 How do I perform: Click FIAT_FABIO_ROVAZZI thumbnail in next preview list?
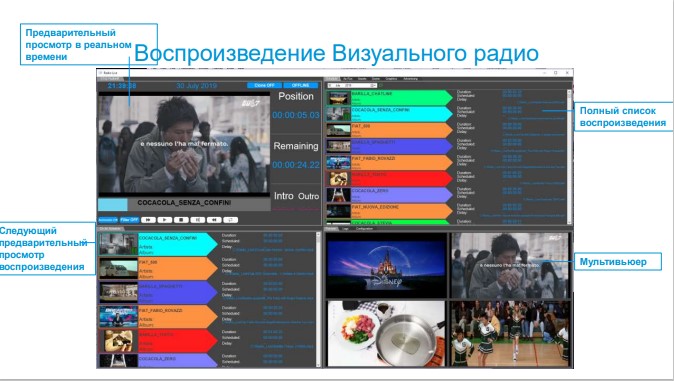pyautogui.click(x=118, y=316)
